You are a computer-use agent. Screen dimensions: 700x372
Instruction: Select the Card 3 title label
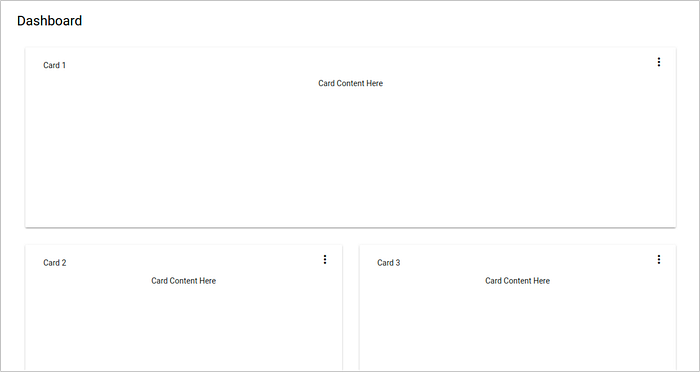point(389,263)
